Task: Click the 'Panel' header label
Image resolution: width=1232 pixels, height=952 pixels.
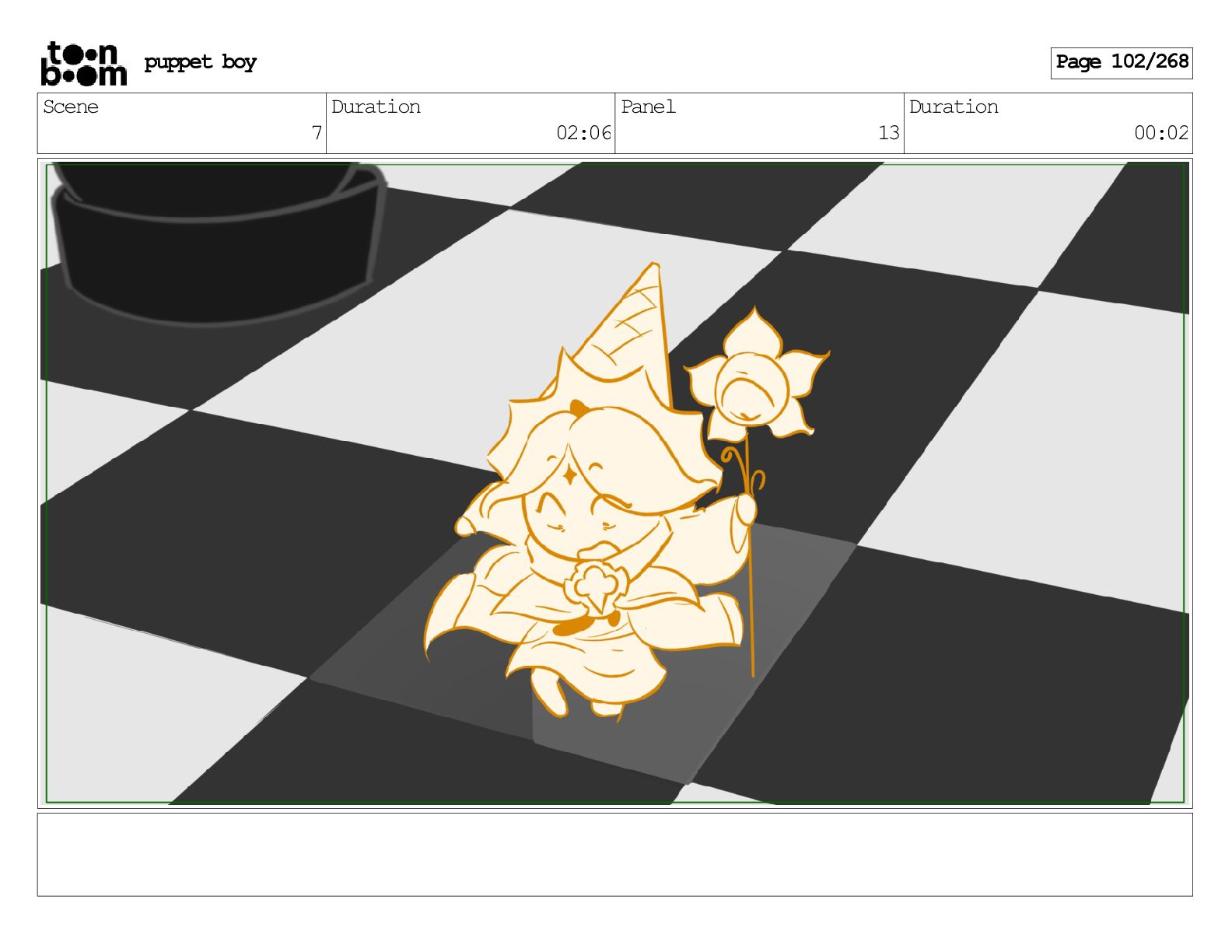Action: click(x=648, y=107)
